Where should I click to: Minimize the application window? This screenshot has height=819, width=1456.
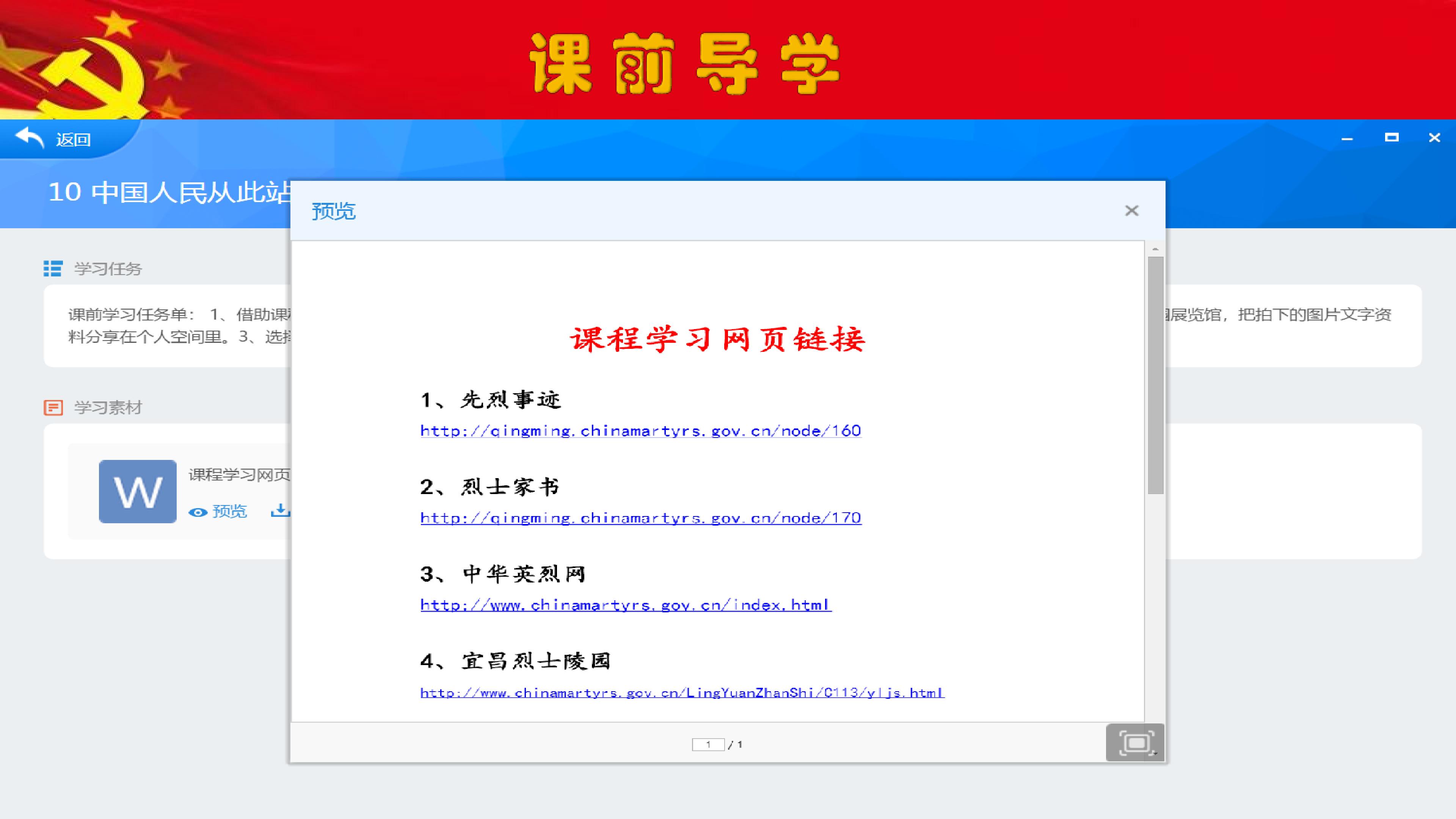(1348, 138)
